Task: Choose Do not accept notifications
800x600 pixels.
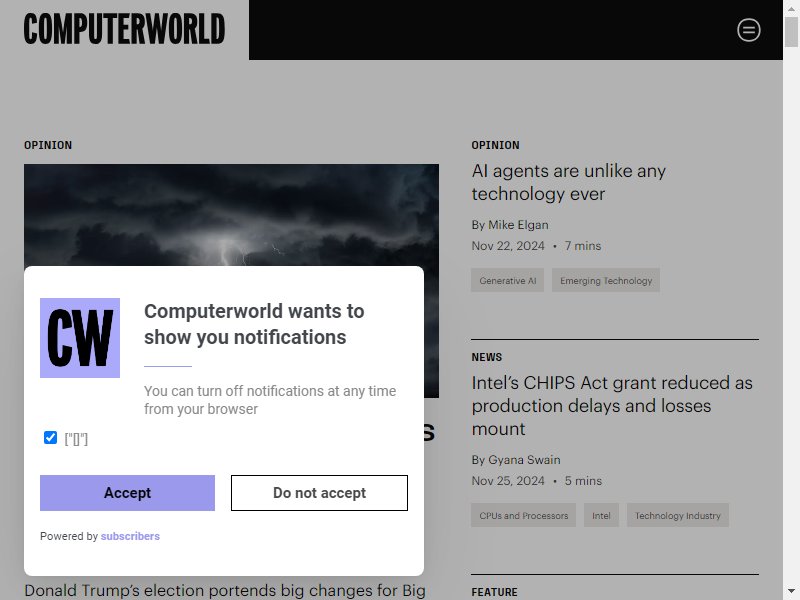Action: coord(319,493)
